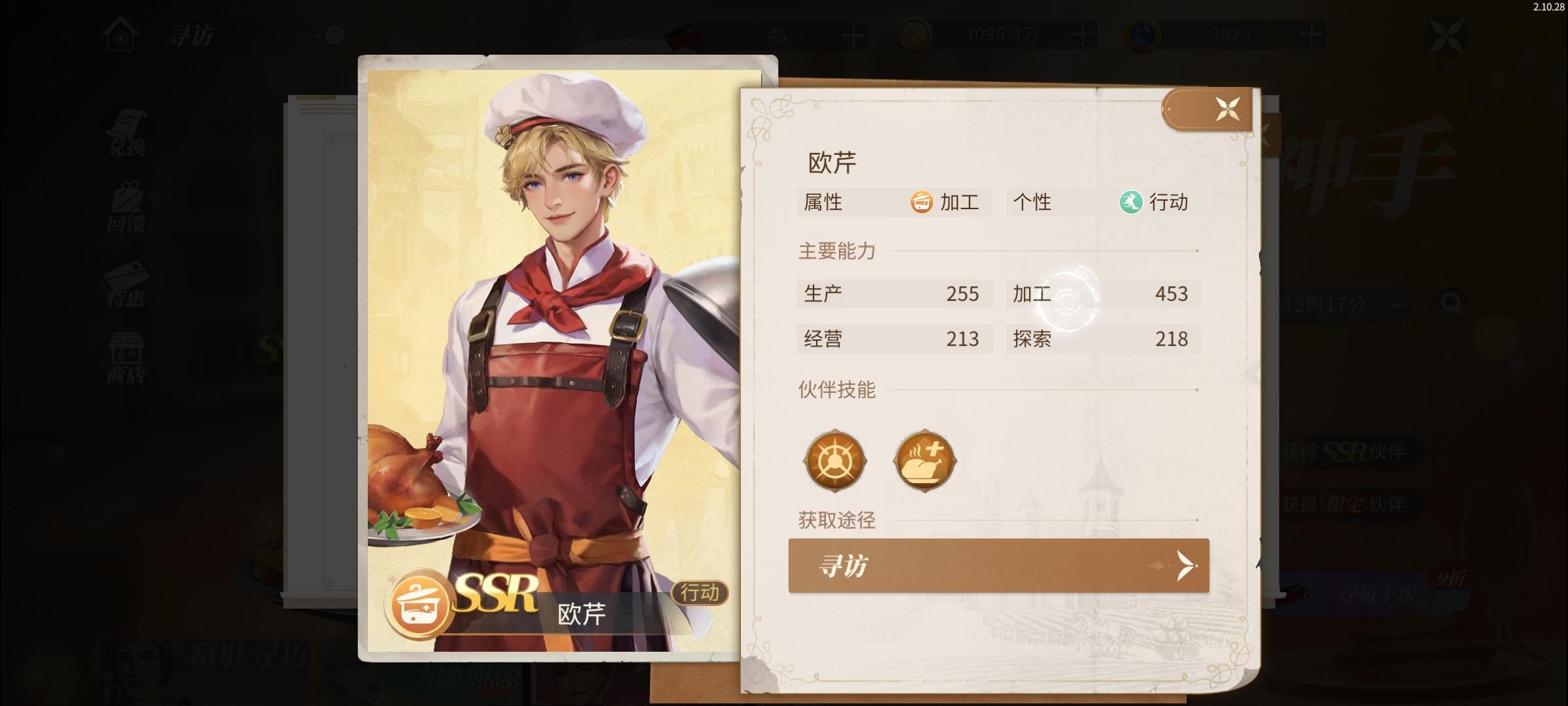The image size is (1568, 706).
Task: Open the roast chicken plus skill icon
Action: (x=924, y=461)
